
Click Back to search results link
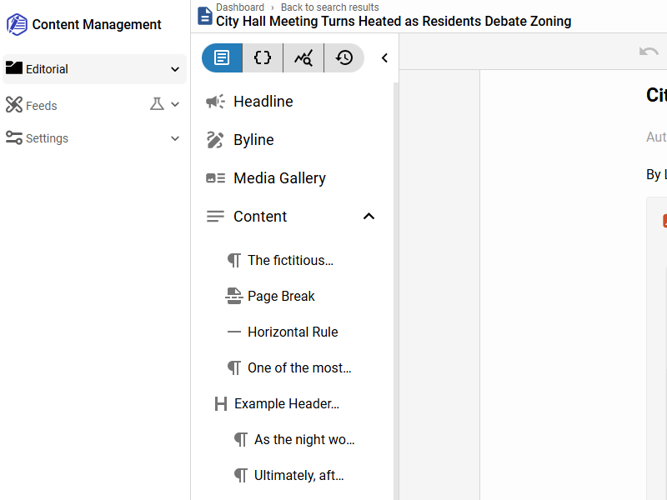[329, 7]
